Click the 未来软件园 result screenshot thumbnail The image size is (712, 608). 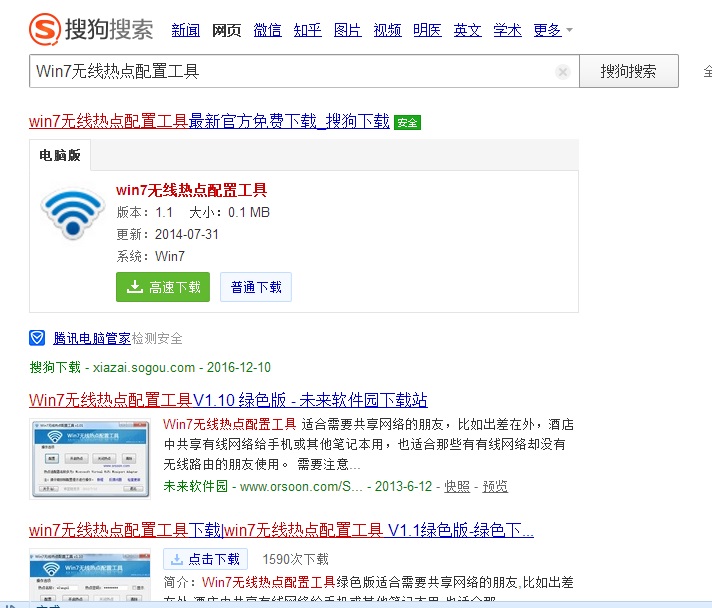pos(90,459)
